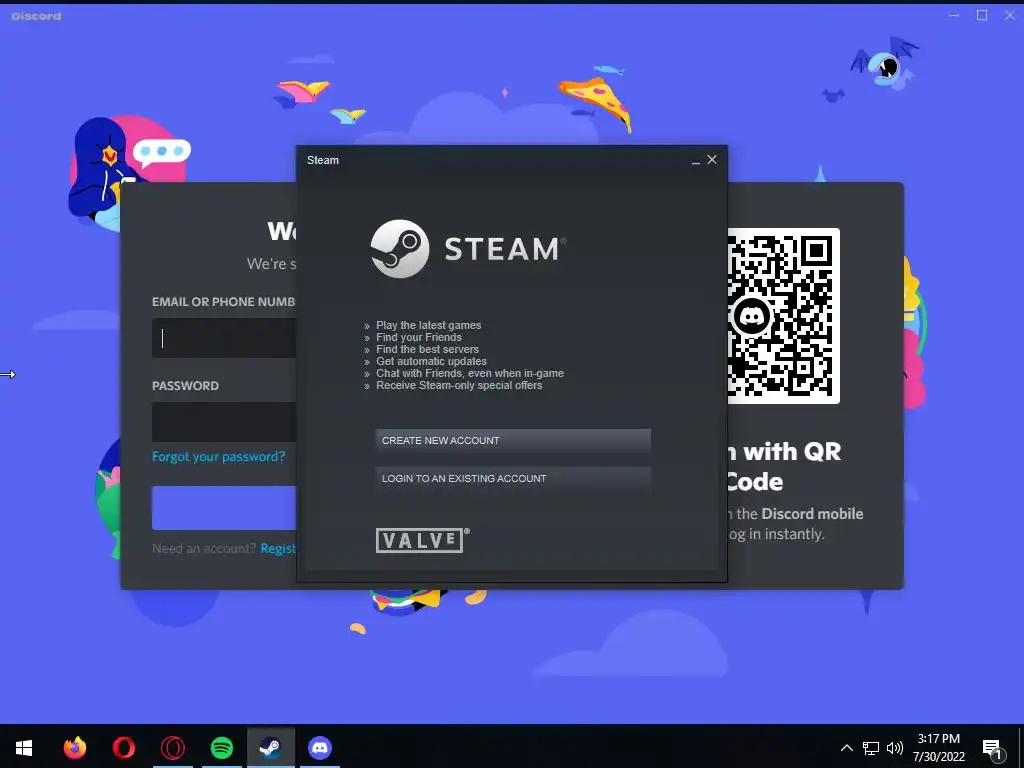Open Opera browser from the taskbar

pos(123,747)
